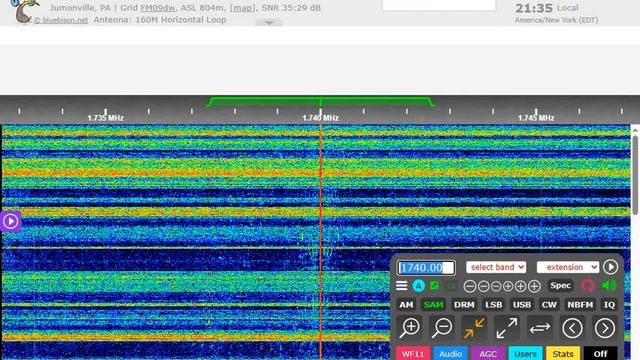Viewport: 640px width, 360px height.
Task: Select AM demodulation mode
Action: point(406,304)
